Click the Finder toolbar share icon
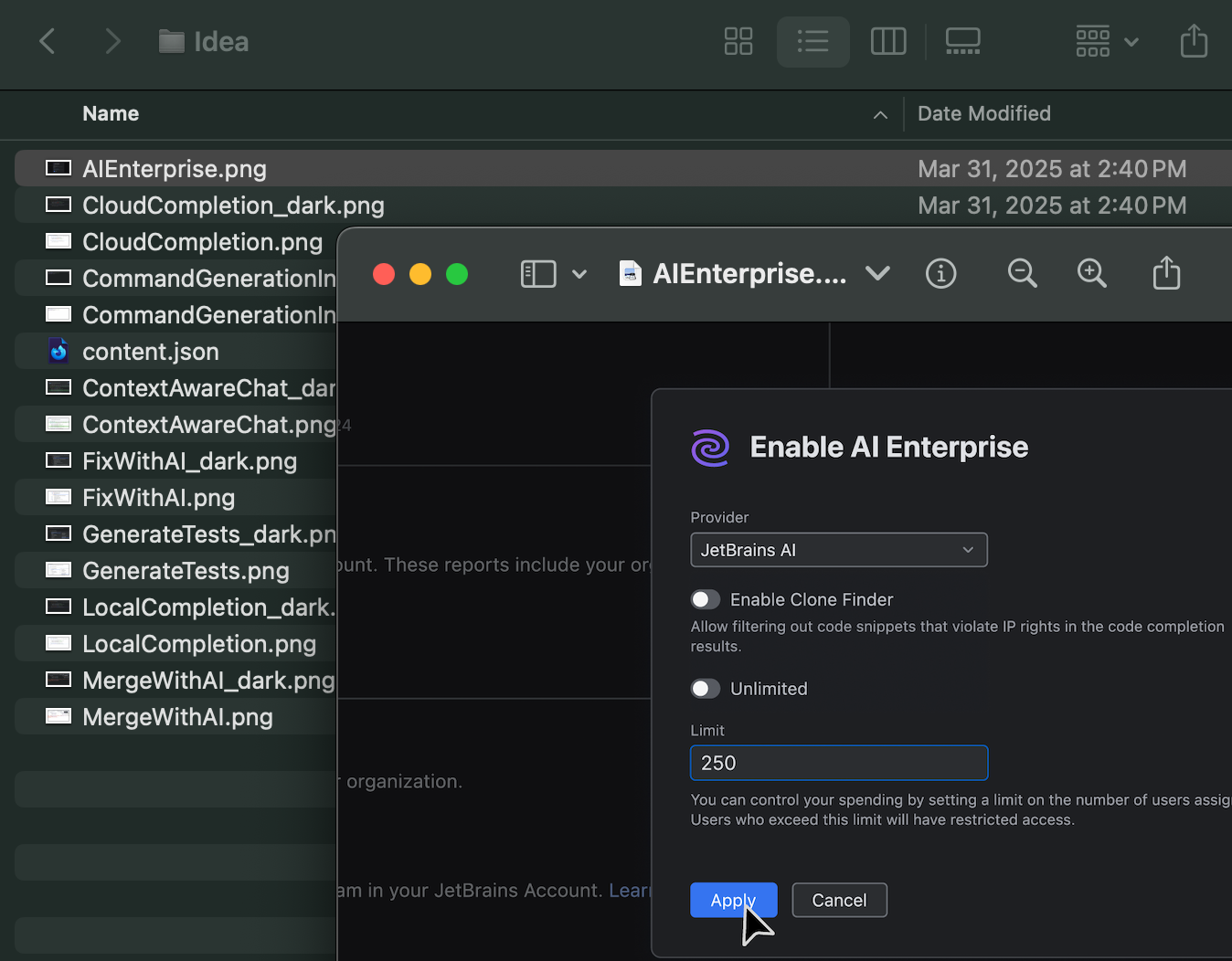This screenshot has height=961, width=1232. click(1194, 41)
